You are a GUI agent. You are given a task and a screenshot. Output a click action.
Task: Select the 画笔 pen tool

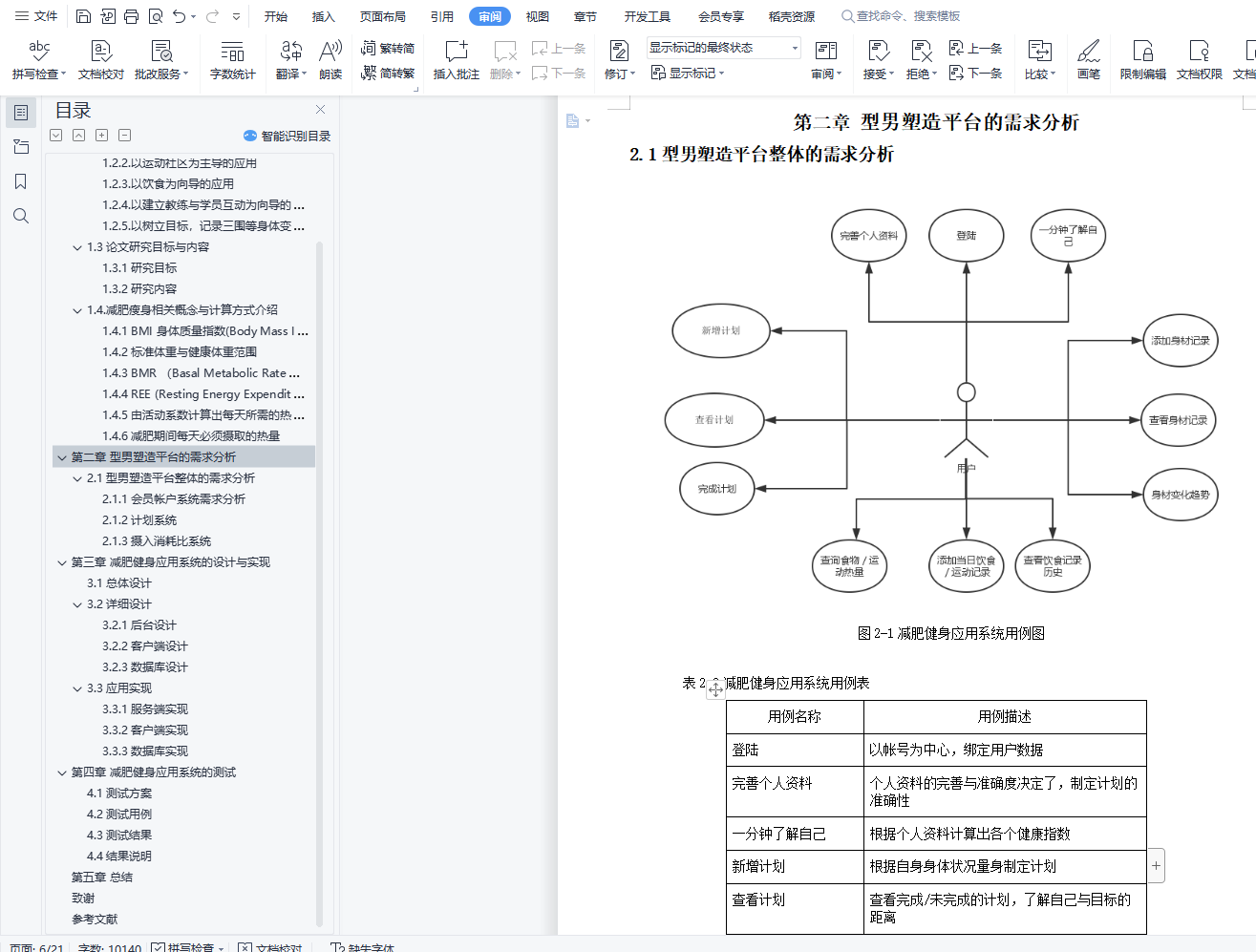pos(1089,60)
